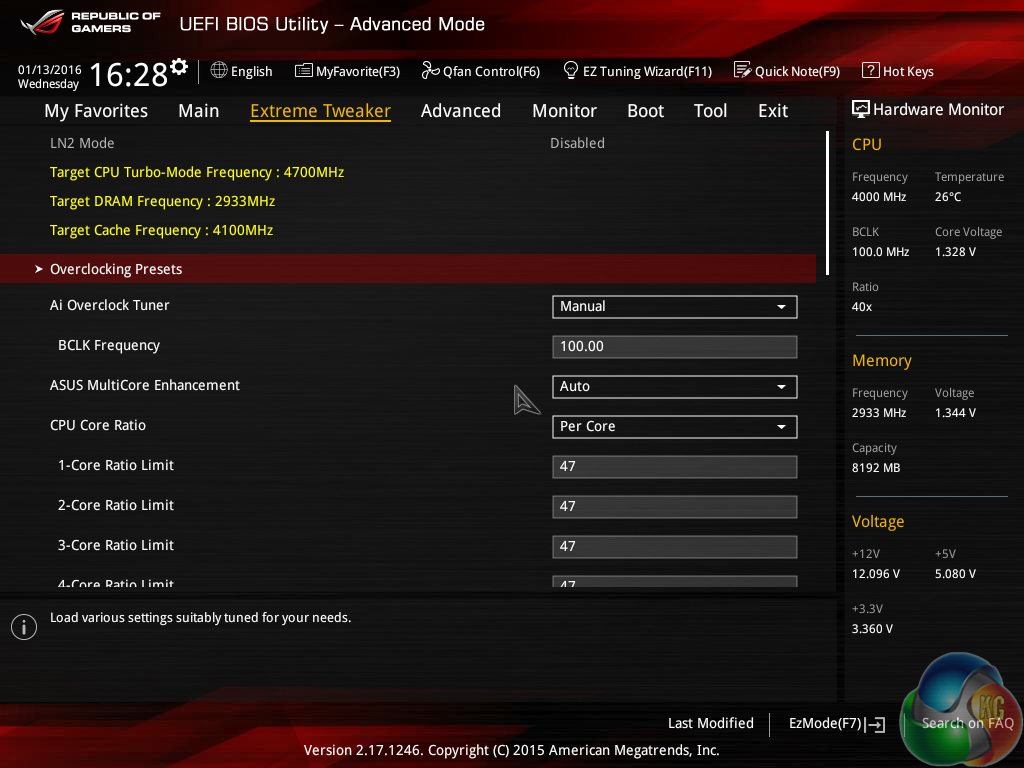
Task: Click the Memory heading in Hardware Monitor
Action: tap(882, 360)
